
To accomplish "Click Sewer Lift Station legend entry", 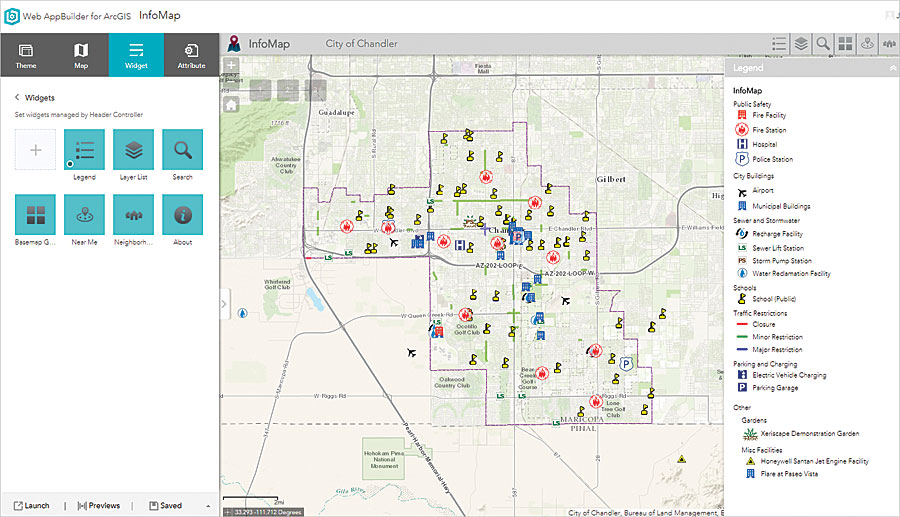I will (x=770, y=248).
